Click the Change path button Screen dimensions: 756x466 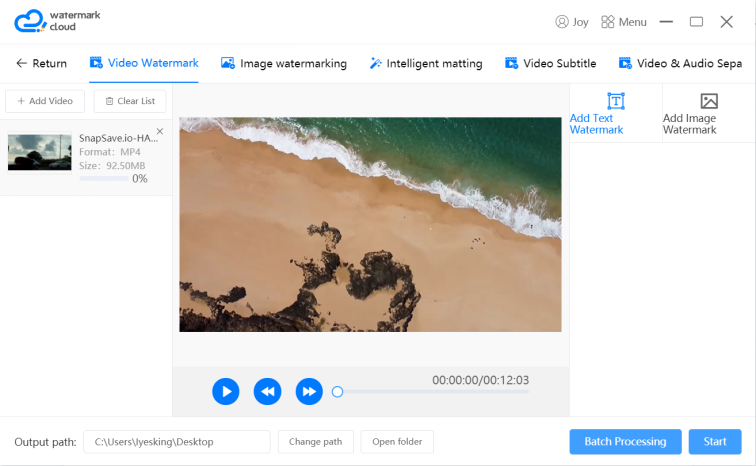pyautogui.click(x=316, y=442)
